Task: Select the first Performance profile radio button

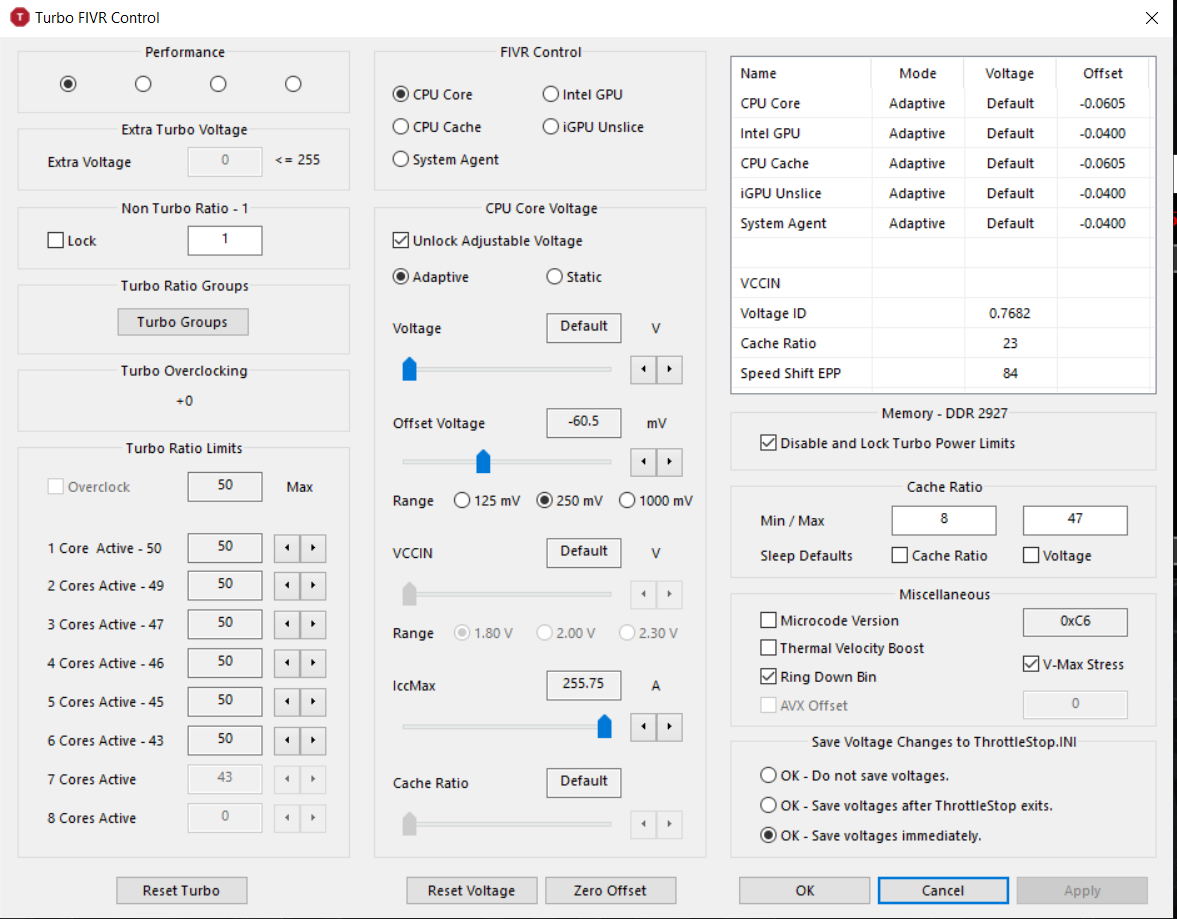Action: (68, 83)
